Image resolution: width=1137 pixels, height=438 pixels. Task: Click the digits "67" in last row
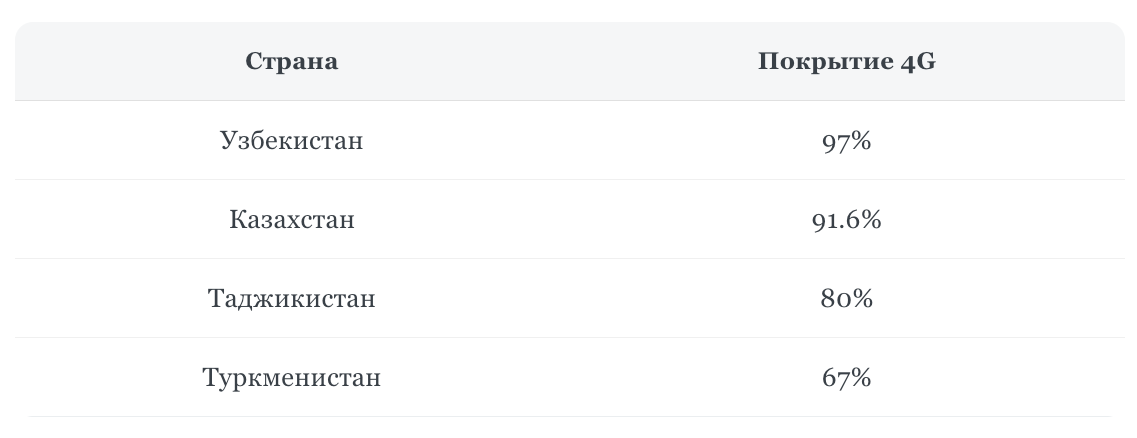pyautogui.click(x=835, y=378)
